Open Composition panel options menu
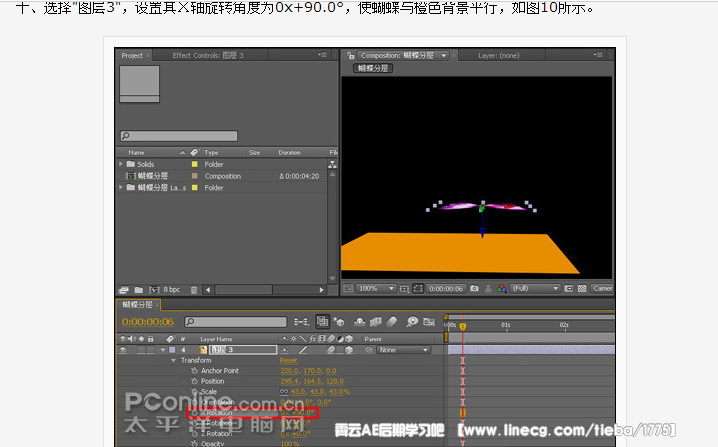Image resolution: width=718 pixels, height=447 pixels. click(598, 55)
